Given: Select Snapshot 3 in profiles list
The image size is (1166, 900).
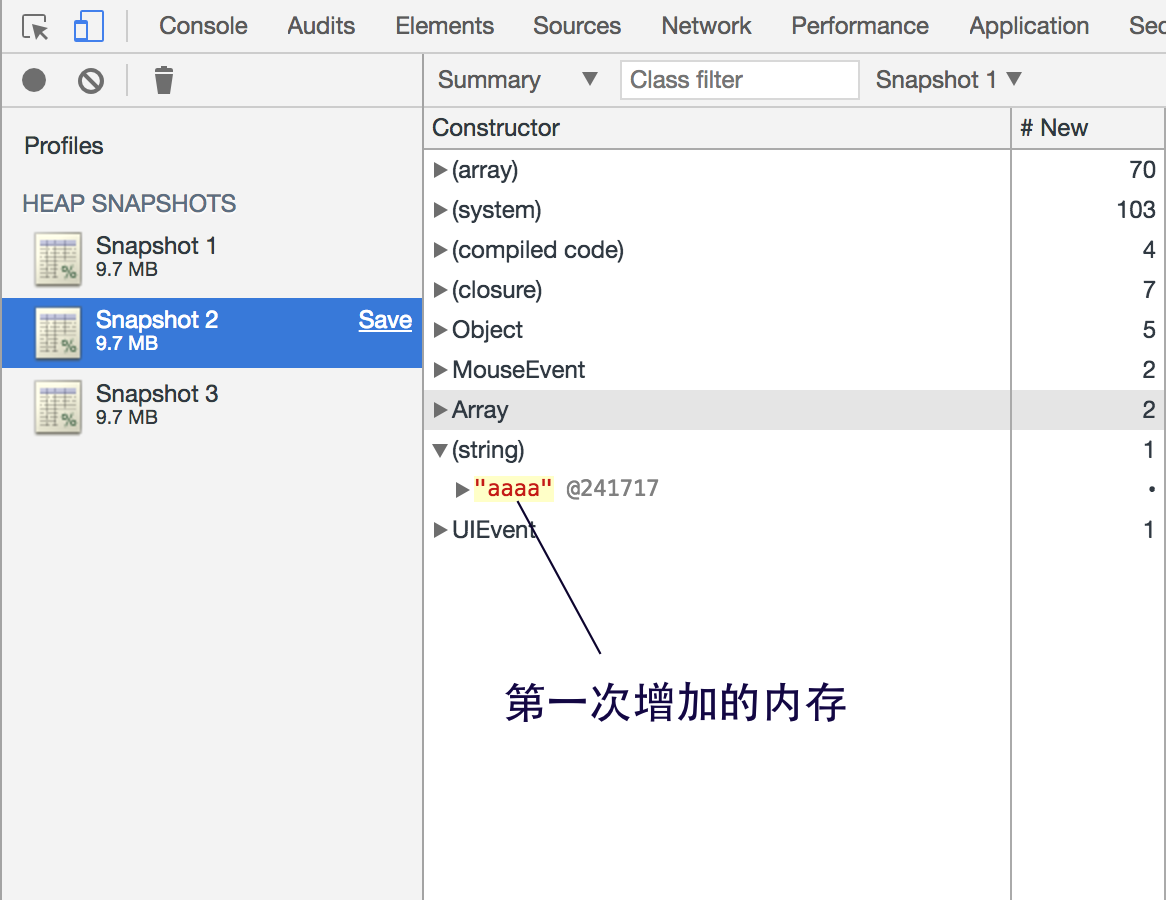Looking at the screenshot, I should click(x=212, y=407).
